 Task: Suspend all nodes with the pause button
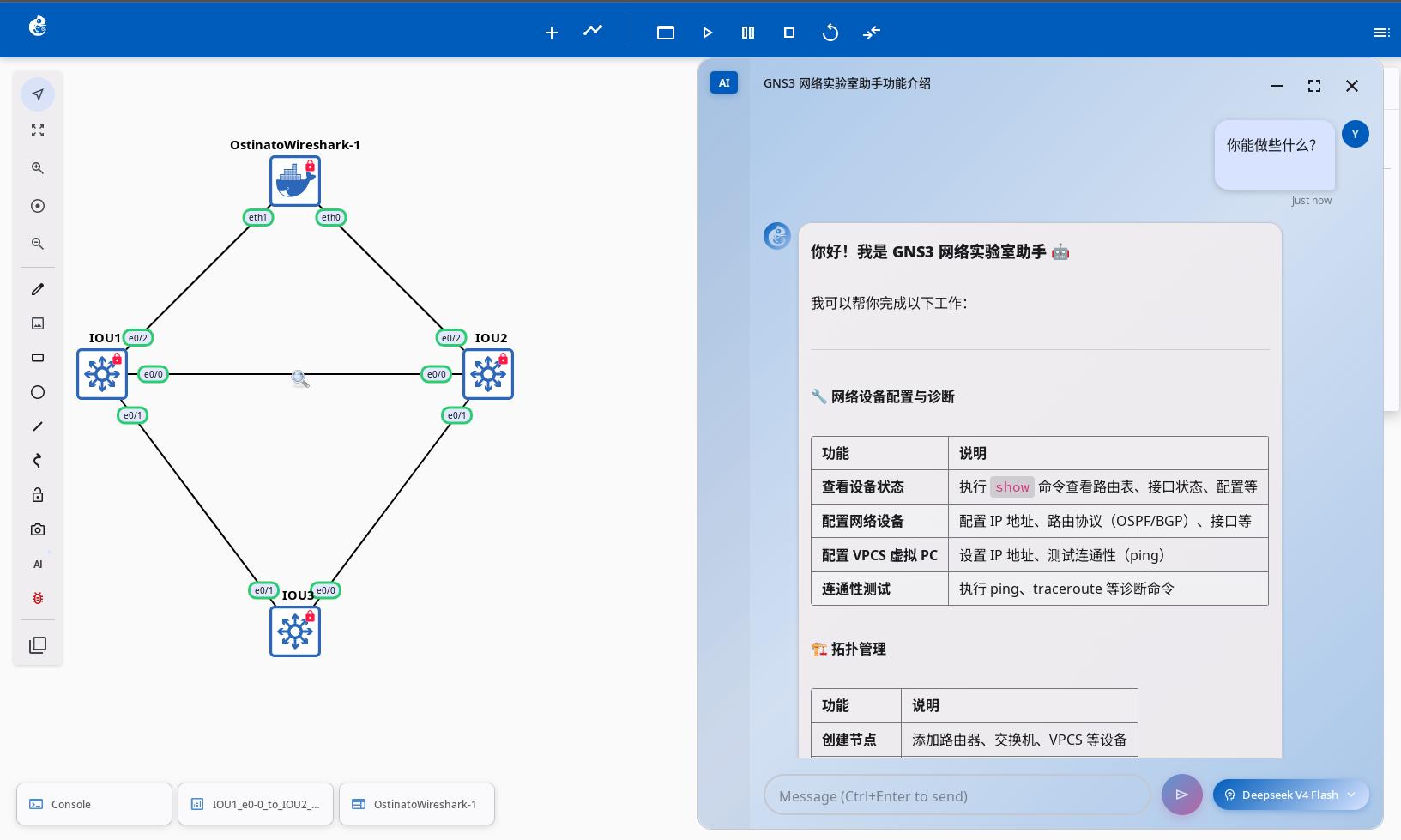coord(748,33)
